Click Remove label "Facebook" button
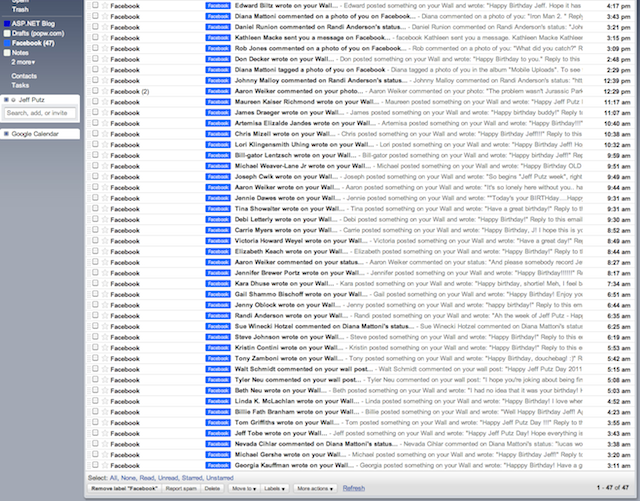The image size is (640, 501). (x=124, y=488)
